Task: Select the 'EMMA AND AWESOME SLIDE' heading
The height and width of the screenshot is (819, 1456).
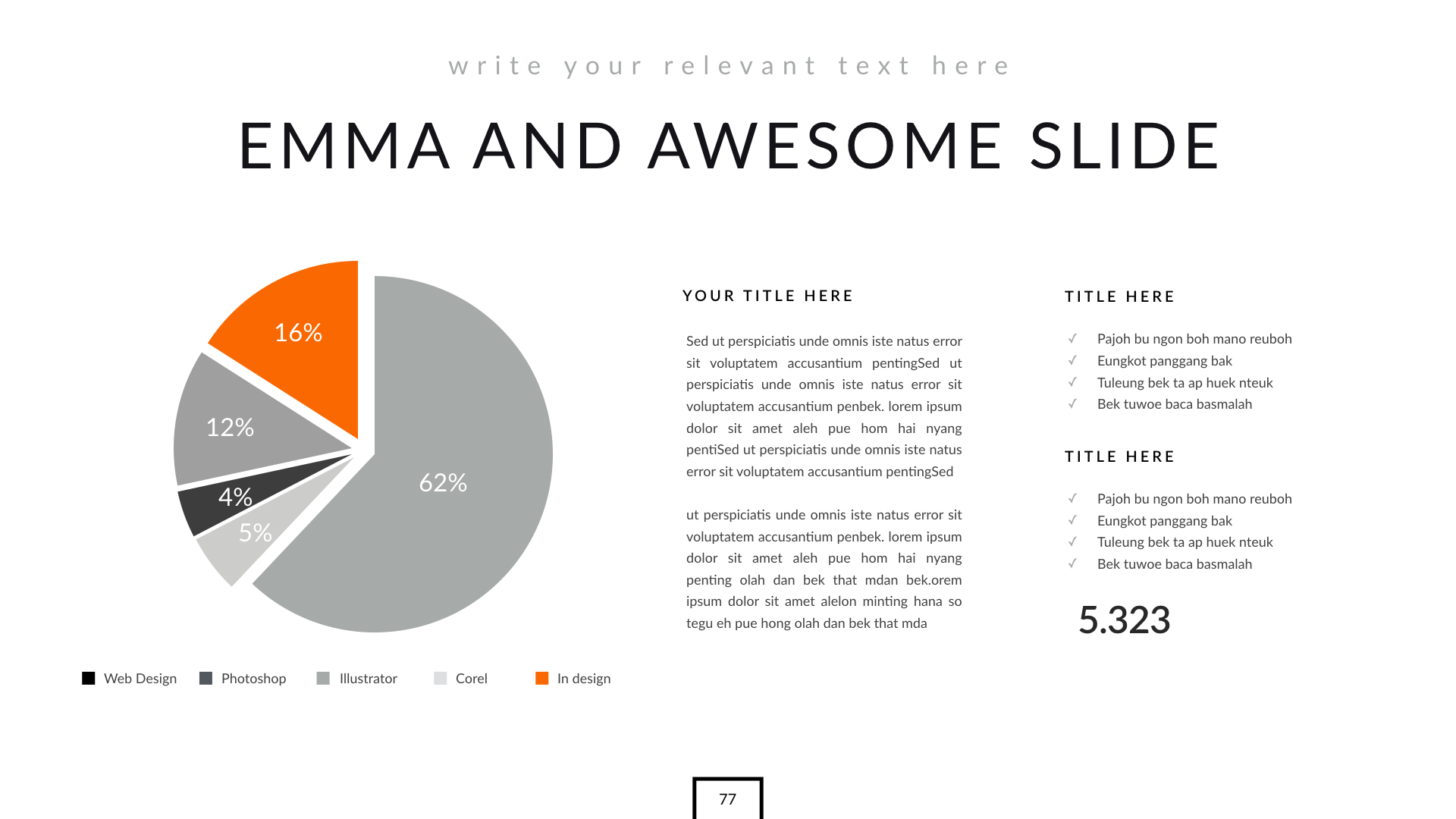Action: [729, 146]
